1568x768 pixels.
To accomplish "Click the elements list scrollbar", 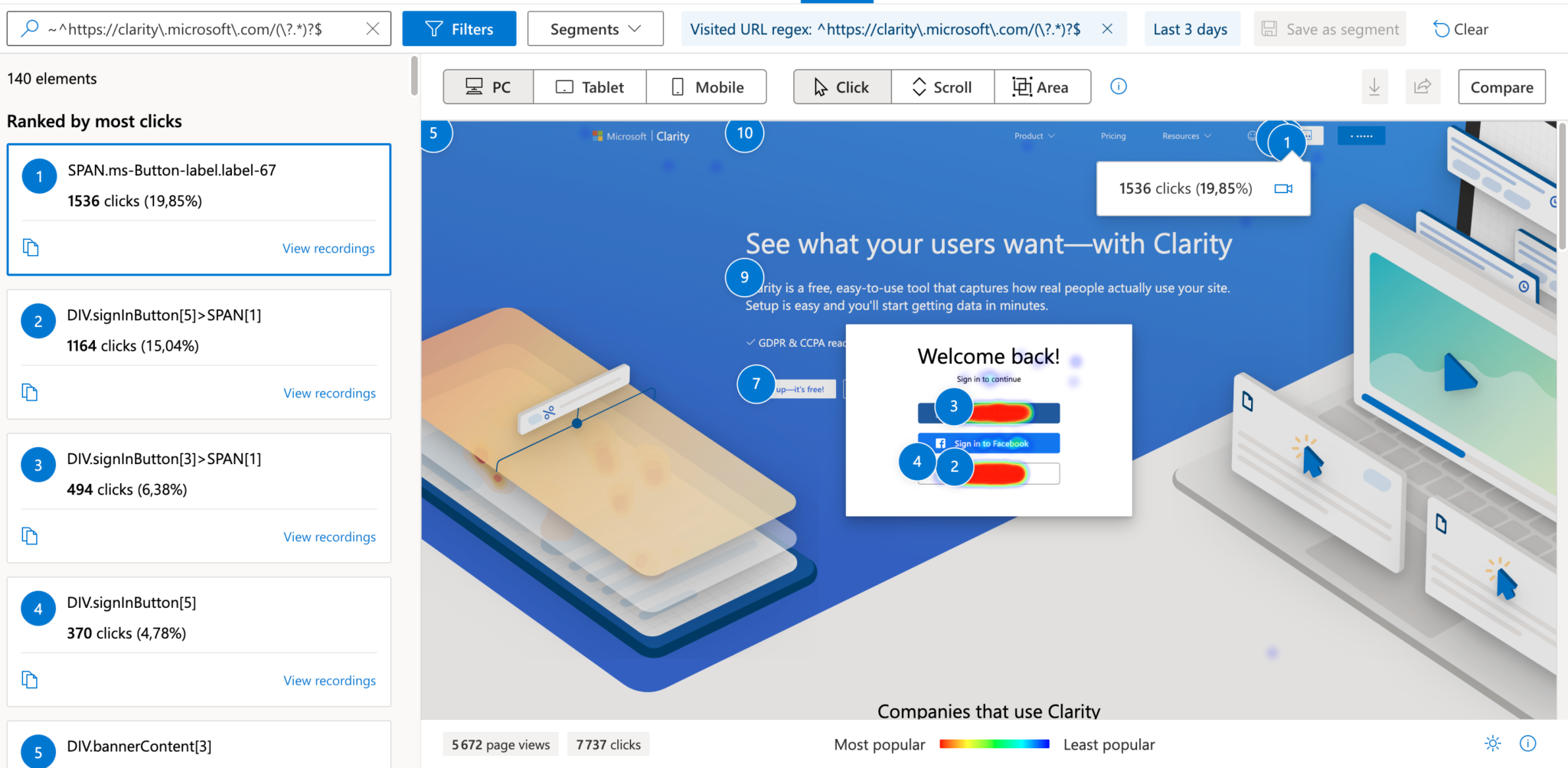I will click(414, 76).
